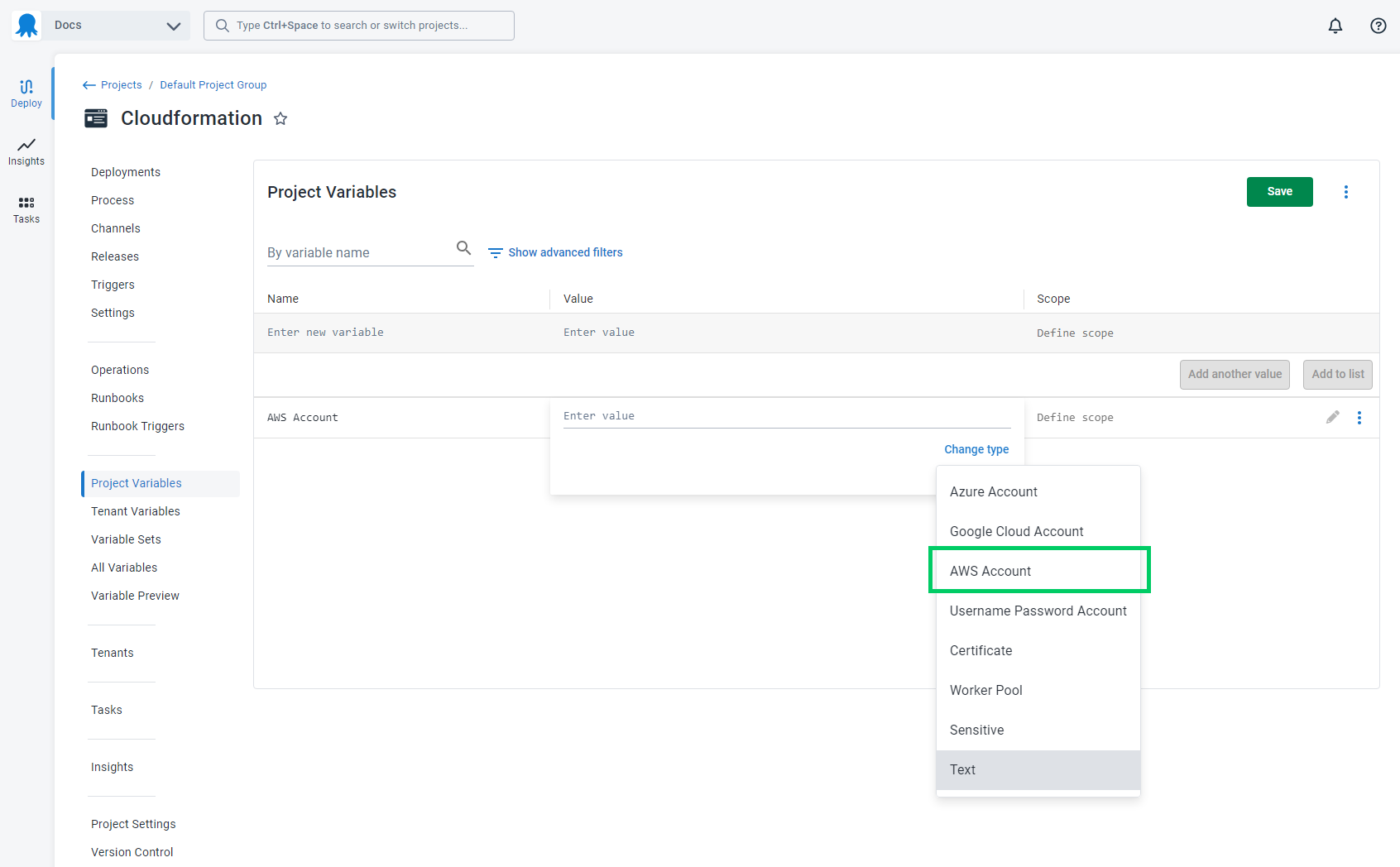This screenshot has height=867, width=1400.
Task: Click the Octopus Deploy logo
Action: (26, 26)
